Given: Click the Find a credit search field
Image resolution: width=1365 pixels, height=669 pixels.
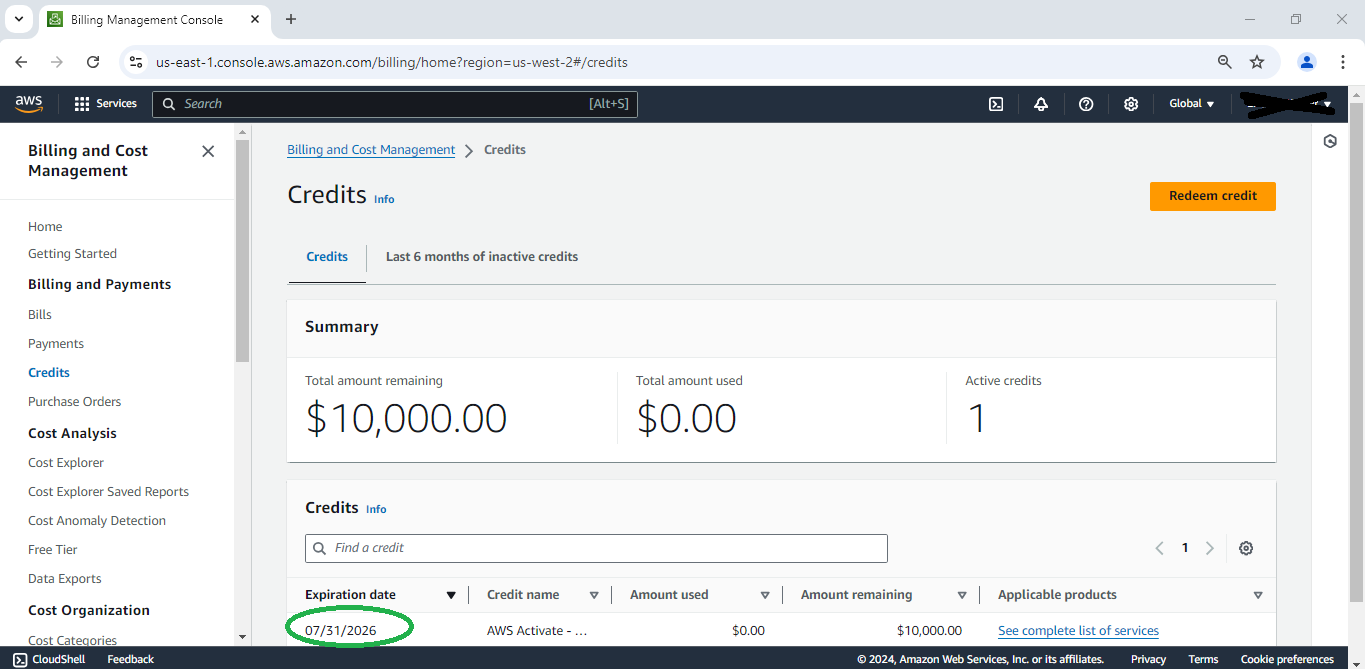Looking at the screenshot, I should point(596,548).
